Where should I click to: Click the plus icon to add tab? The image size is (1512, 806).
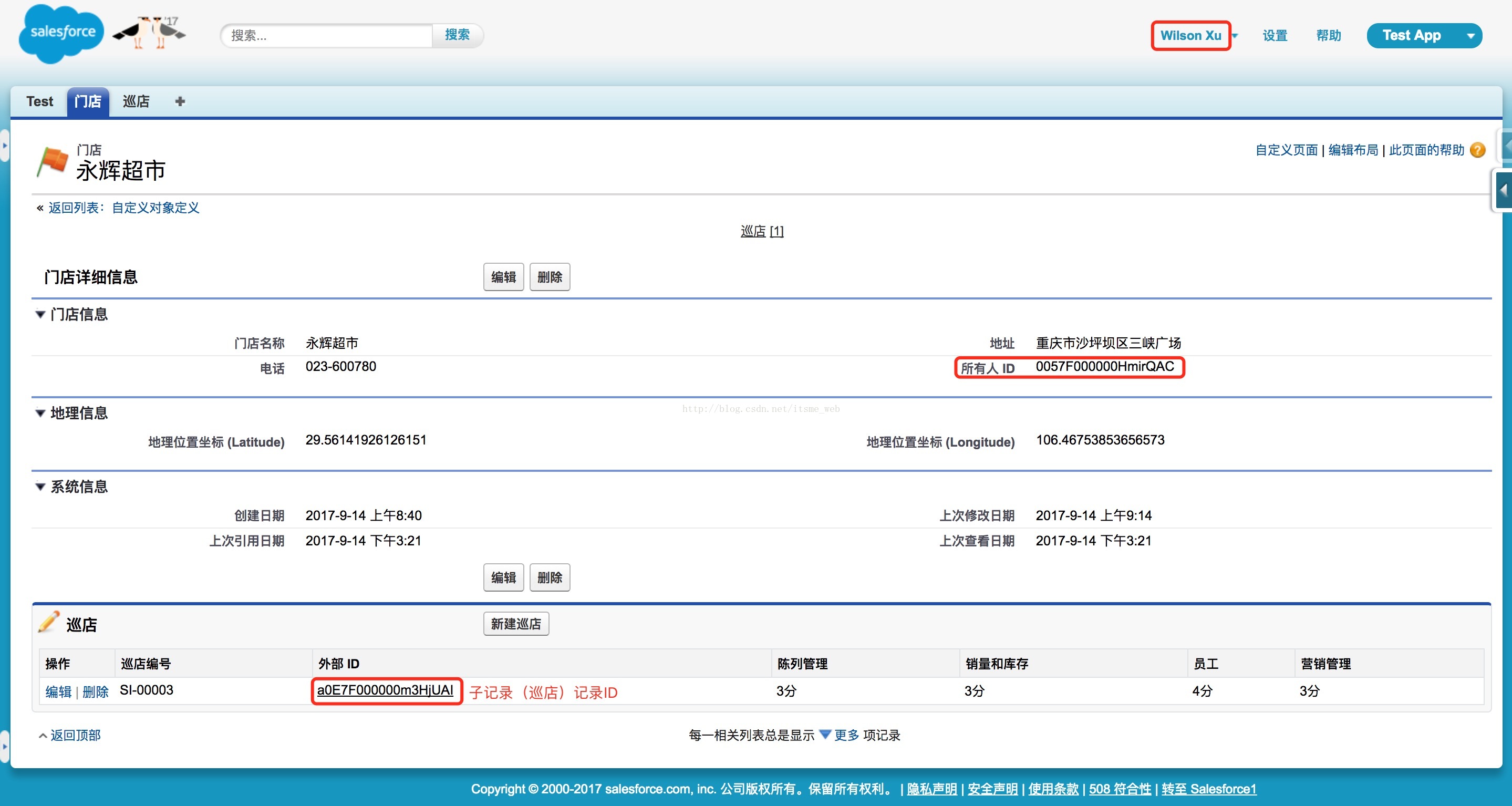pos(180,101)
